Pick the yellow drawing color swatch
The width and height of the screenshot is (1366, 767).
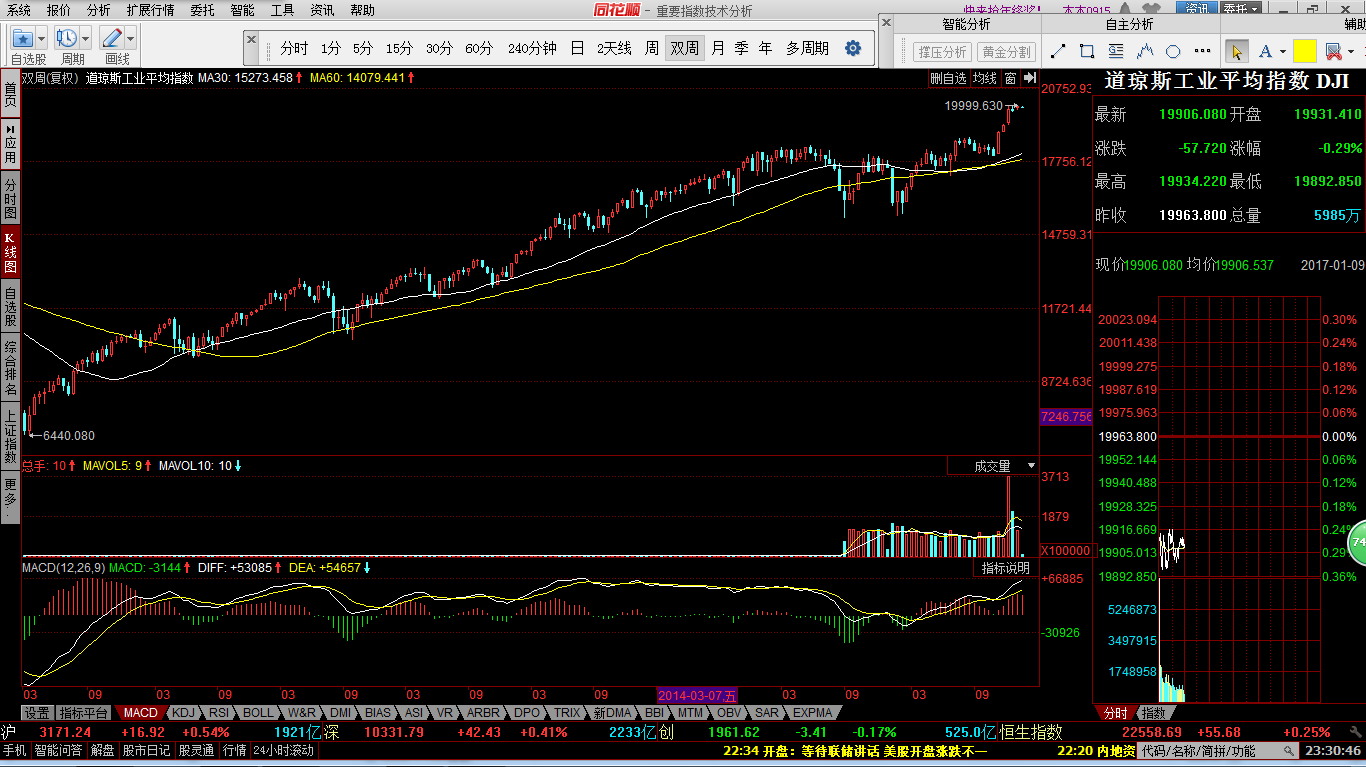pos(1304,51)
